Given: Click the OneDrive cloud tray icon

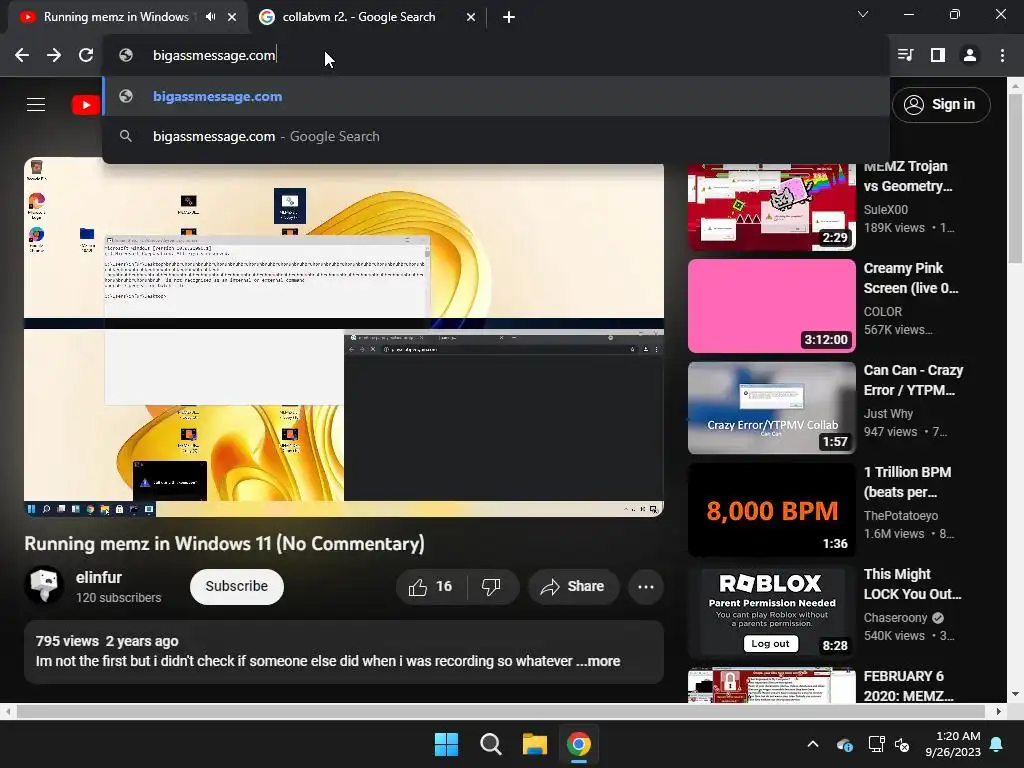Looking at the screenshot, I should click(x=844, y=744).
